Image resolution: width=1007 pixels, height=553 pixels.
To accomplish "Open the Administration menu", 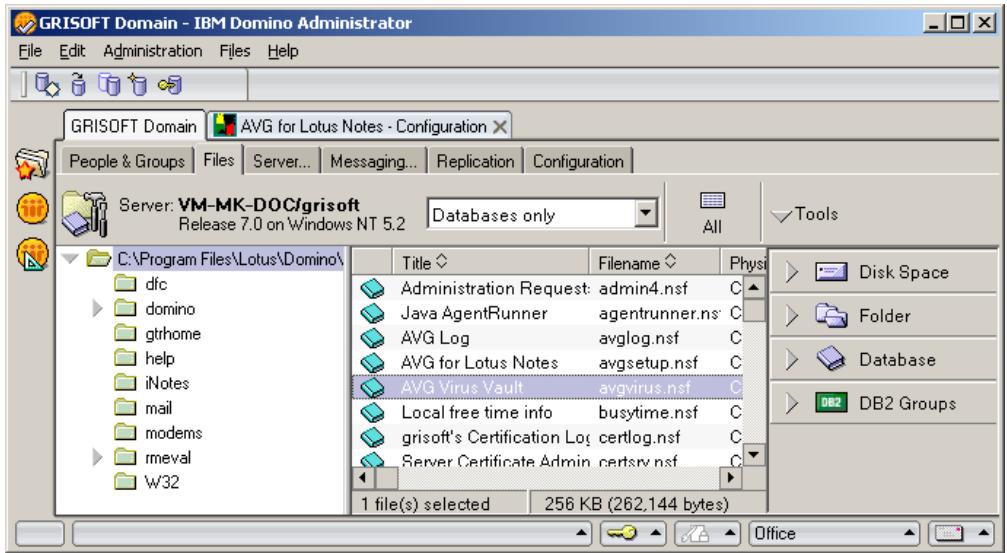I will [153, 51].
